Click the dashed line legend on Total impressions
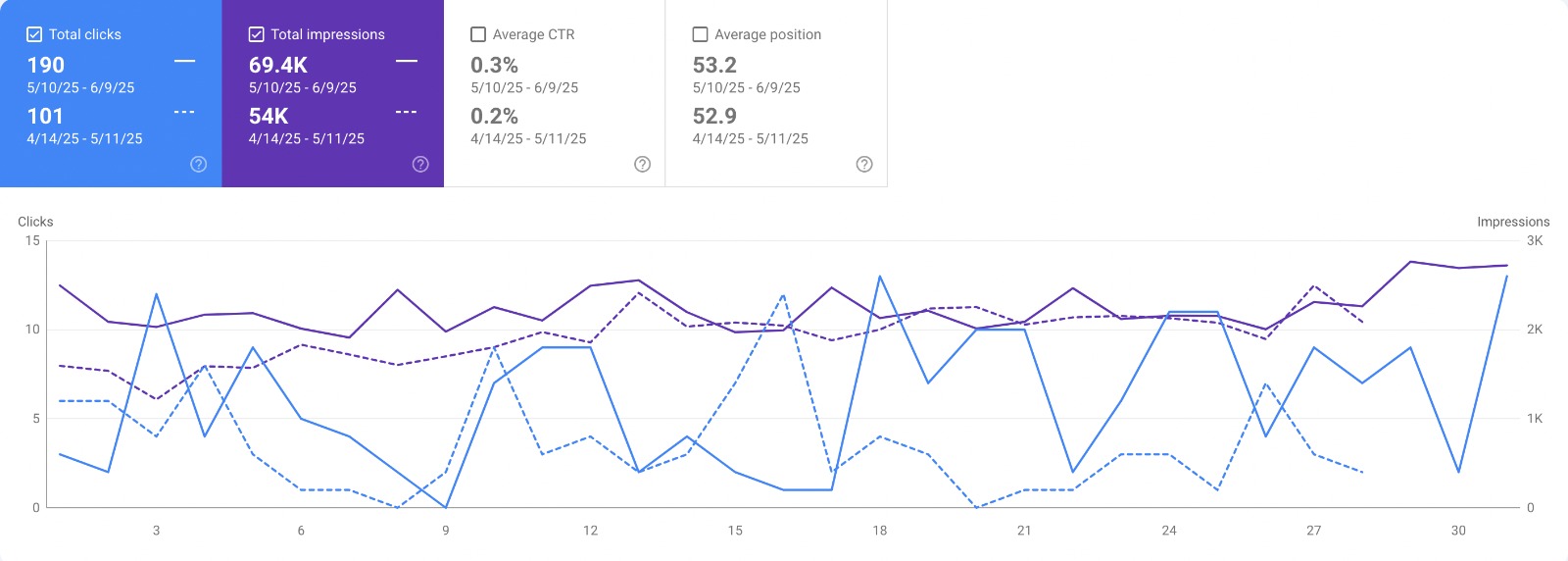Viewport: 1568px width, 561px height. click(x=407, y=113)
